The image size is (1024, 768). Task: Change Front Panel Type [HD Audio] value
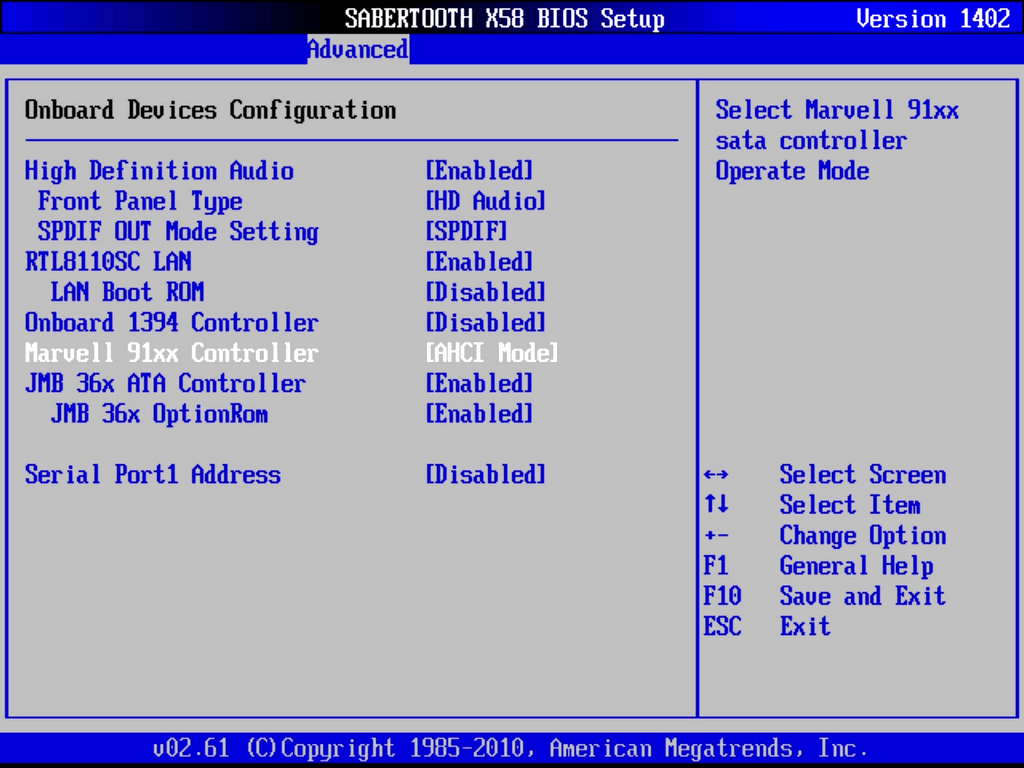point(486,201)
